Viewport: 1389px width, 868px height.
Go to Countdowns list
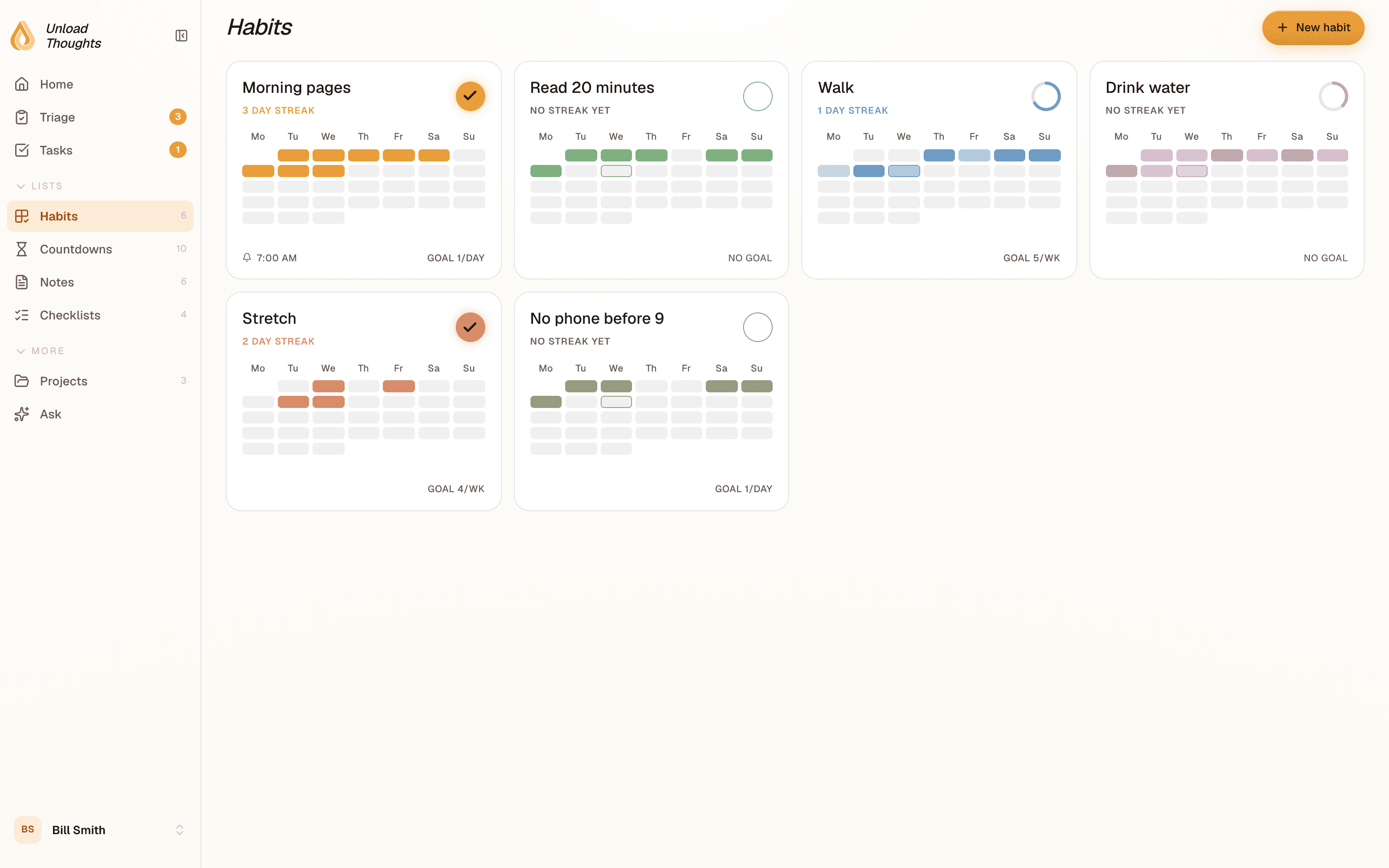100,249
